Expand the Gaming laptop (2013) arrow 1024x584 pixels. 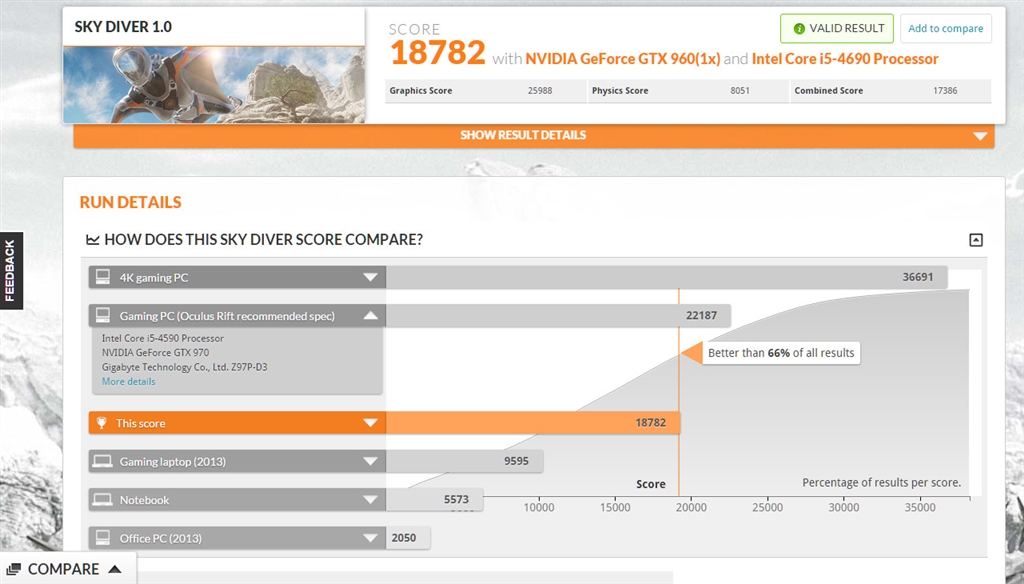point(370,461)
